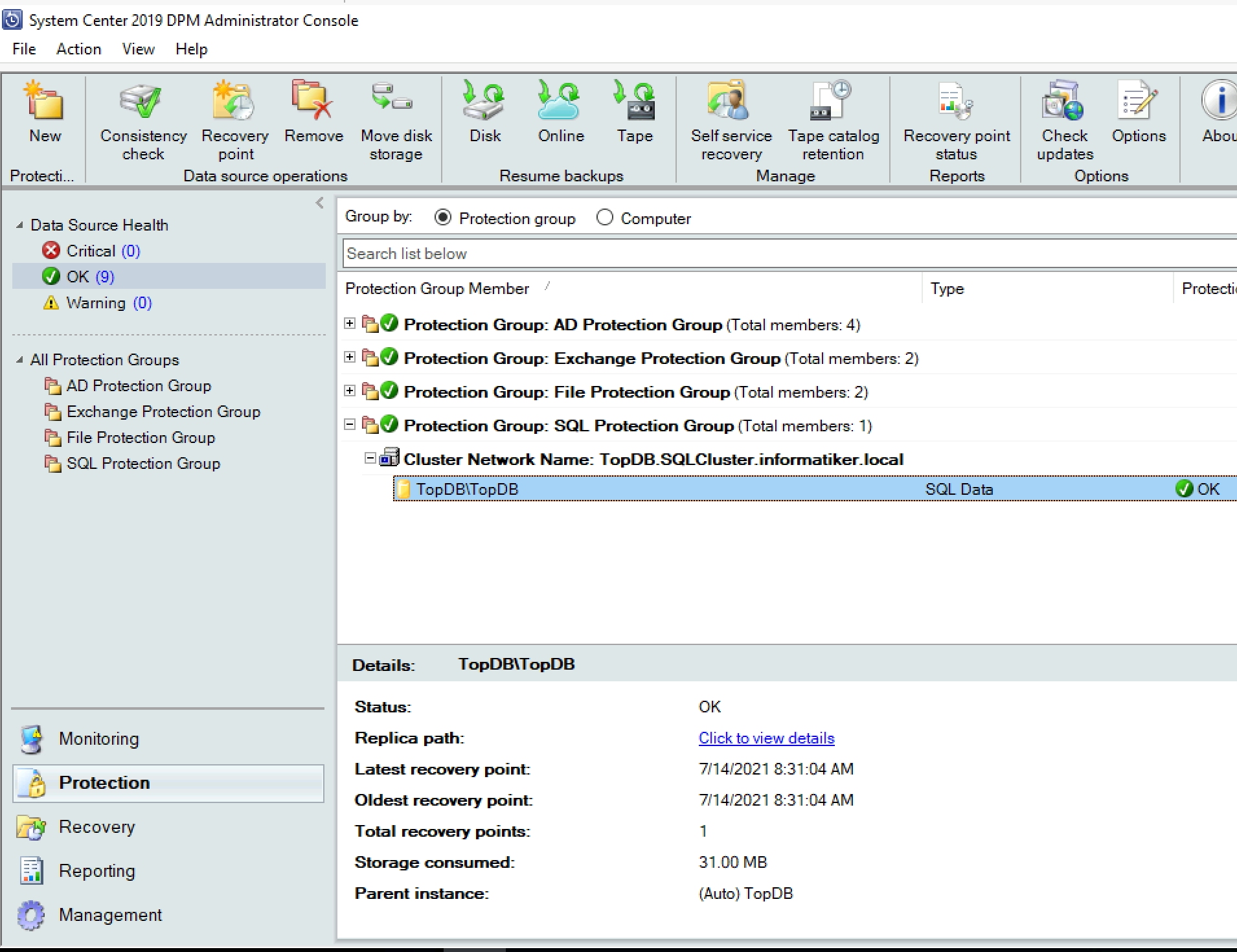Image resolution: width=1237 pixels, height=952 pixels.
Task: Sort by Type column header
Action: tap(947, 288)
